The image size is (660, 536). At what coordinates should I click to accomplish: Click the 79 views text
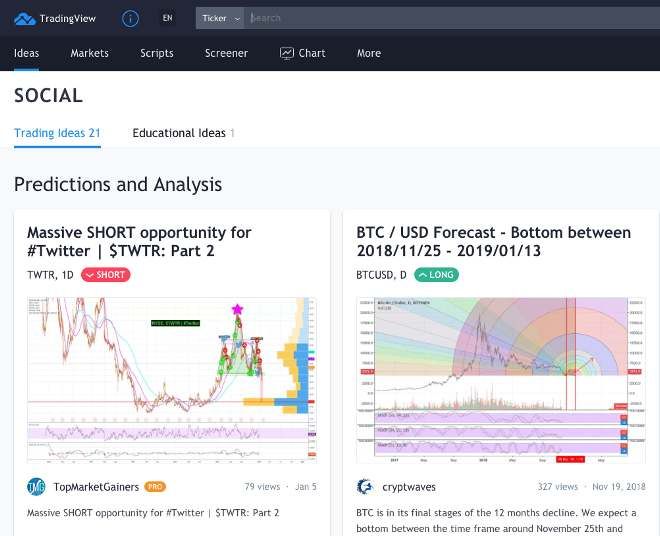click(x=262, y=487)
